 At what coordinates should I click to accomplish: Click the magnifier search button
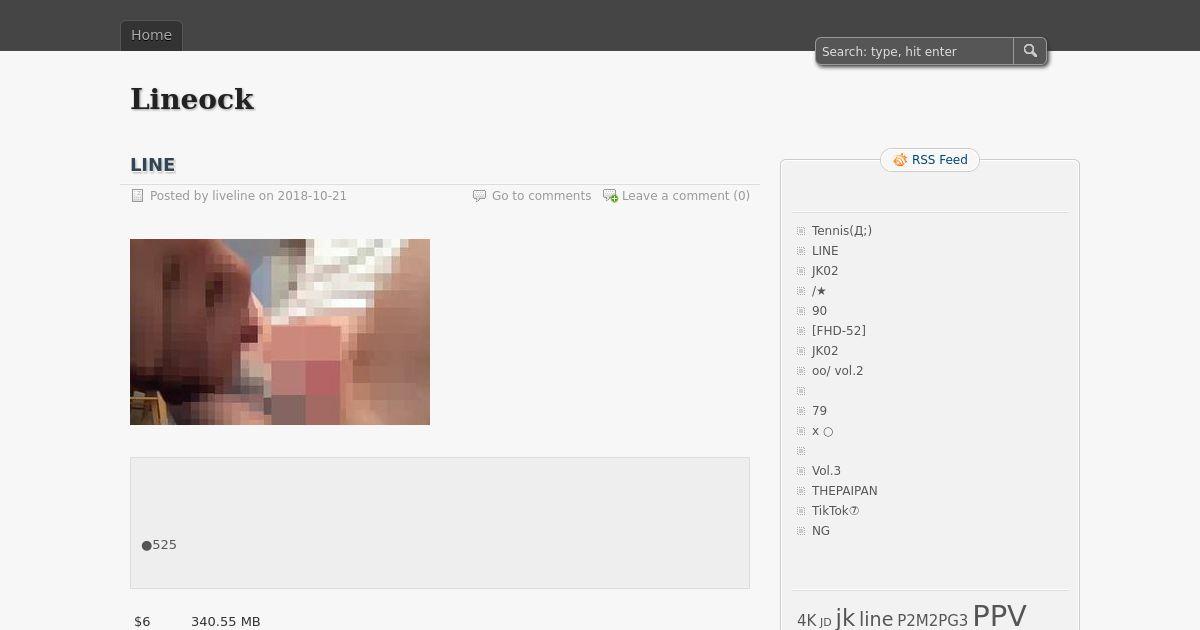(x=1030, y=51)
